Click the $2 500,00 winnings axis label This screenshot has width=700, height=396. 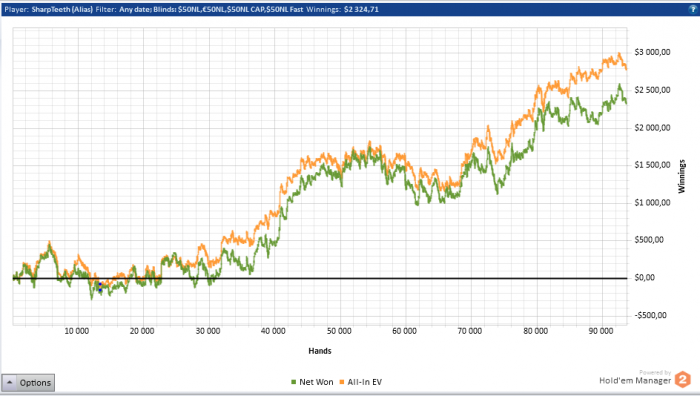pos(652,90)
